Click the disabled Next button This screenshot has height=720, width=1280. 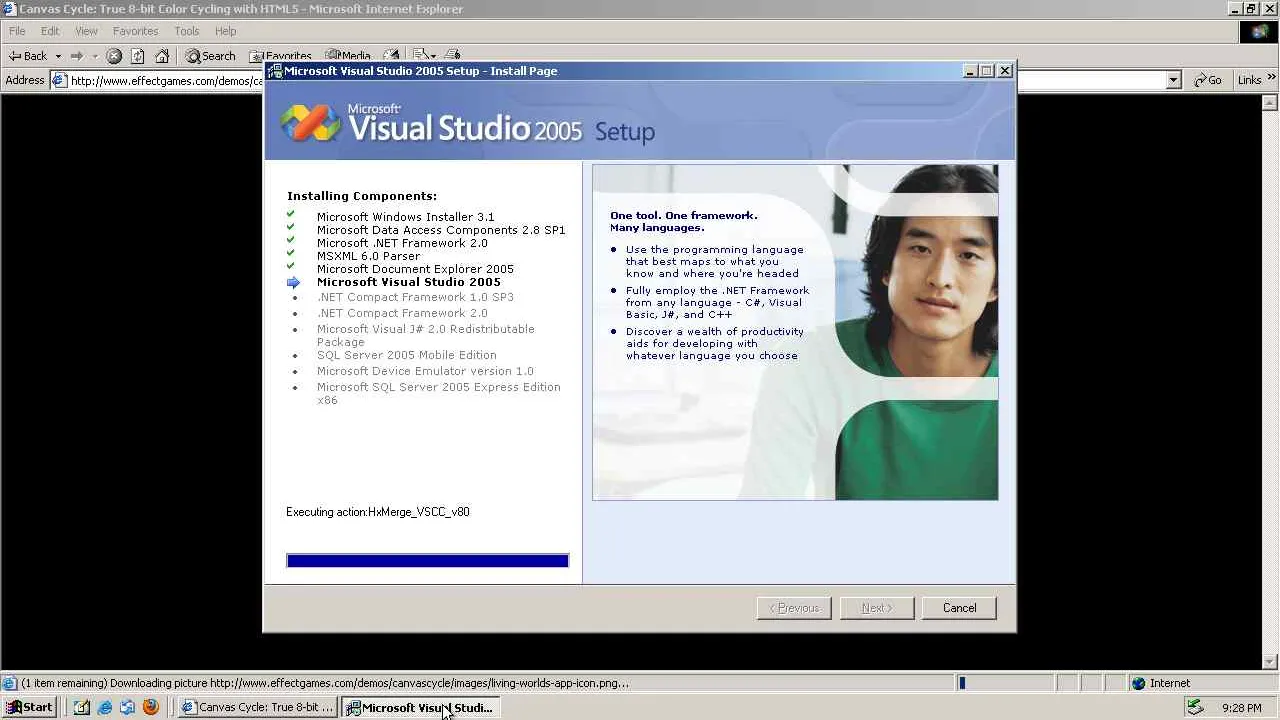coord(877,608)
